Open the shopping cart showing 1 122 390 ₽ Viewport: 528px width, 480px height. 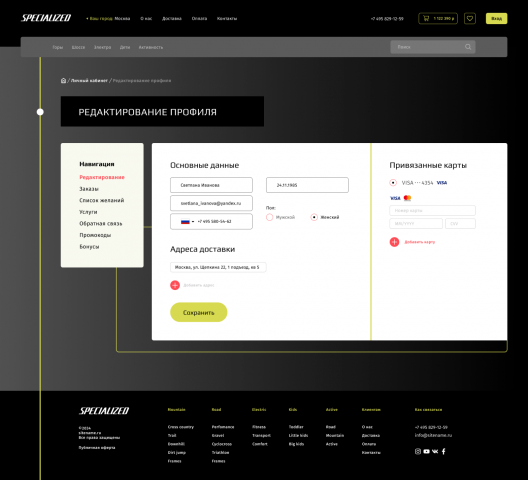click(438, 19)
